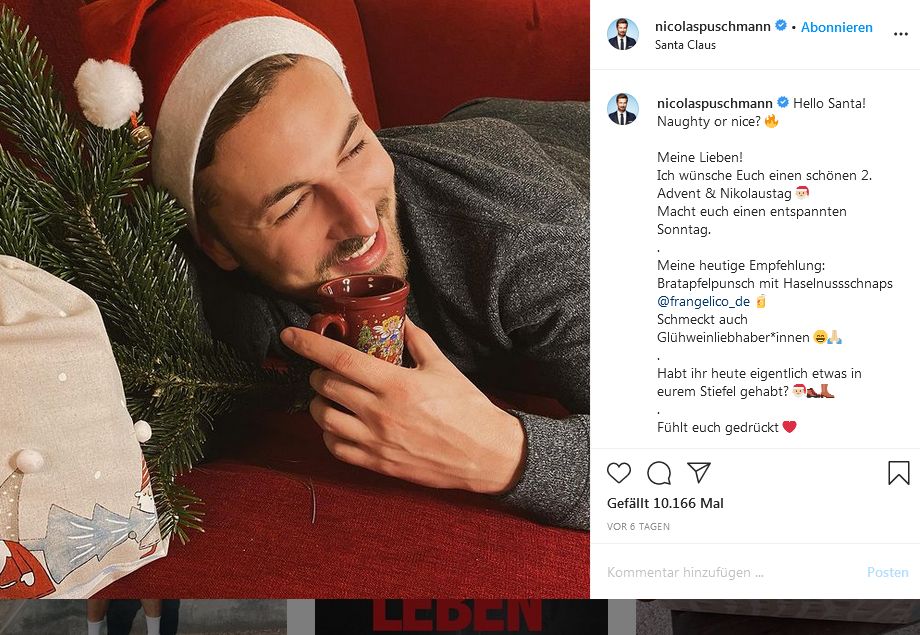The height and width of the screenshot is (635, 920).
Task: Open Santa Claus location link
Action: click(x=685, y=45)
